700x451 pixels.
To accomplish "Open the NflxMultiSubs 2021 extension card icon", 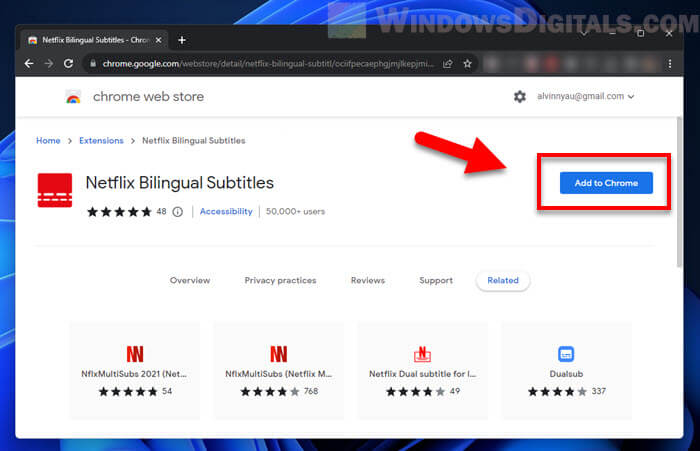I will coord(135,354).
